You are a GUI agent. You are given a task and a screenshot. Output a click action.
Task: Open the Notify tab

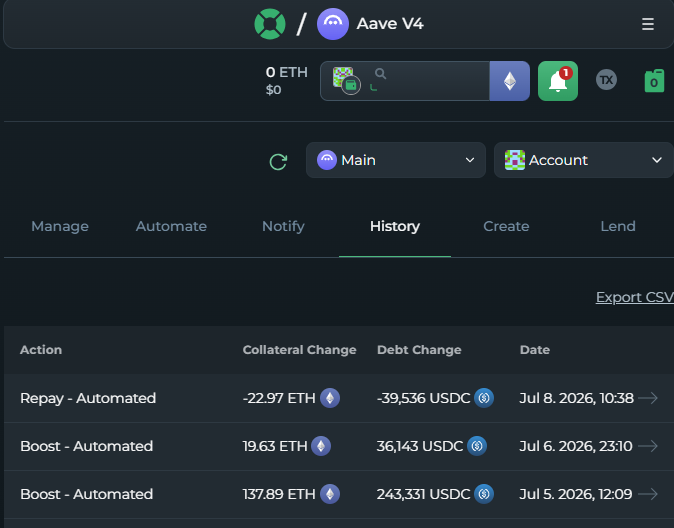pyautogui.click(x=283, y=227)
